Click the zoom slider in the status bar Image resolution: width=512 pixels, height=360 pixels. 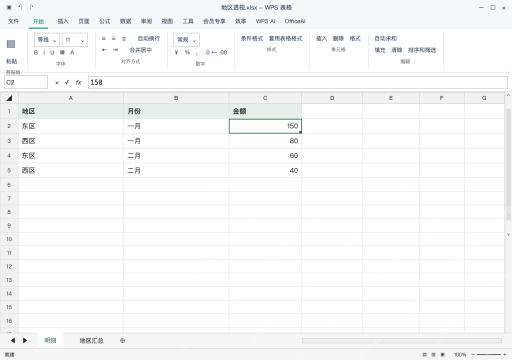(489, 355)
